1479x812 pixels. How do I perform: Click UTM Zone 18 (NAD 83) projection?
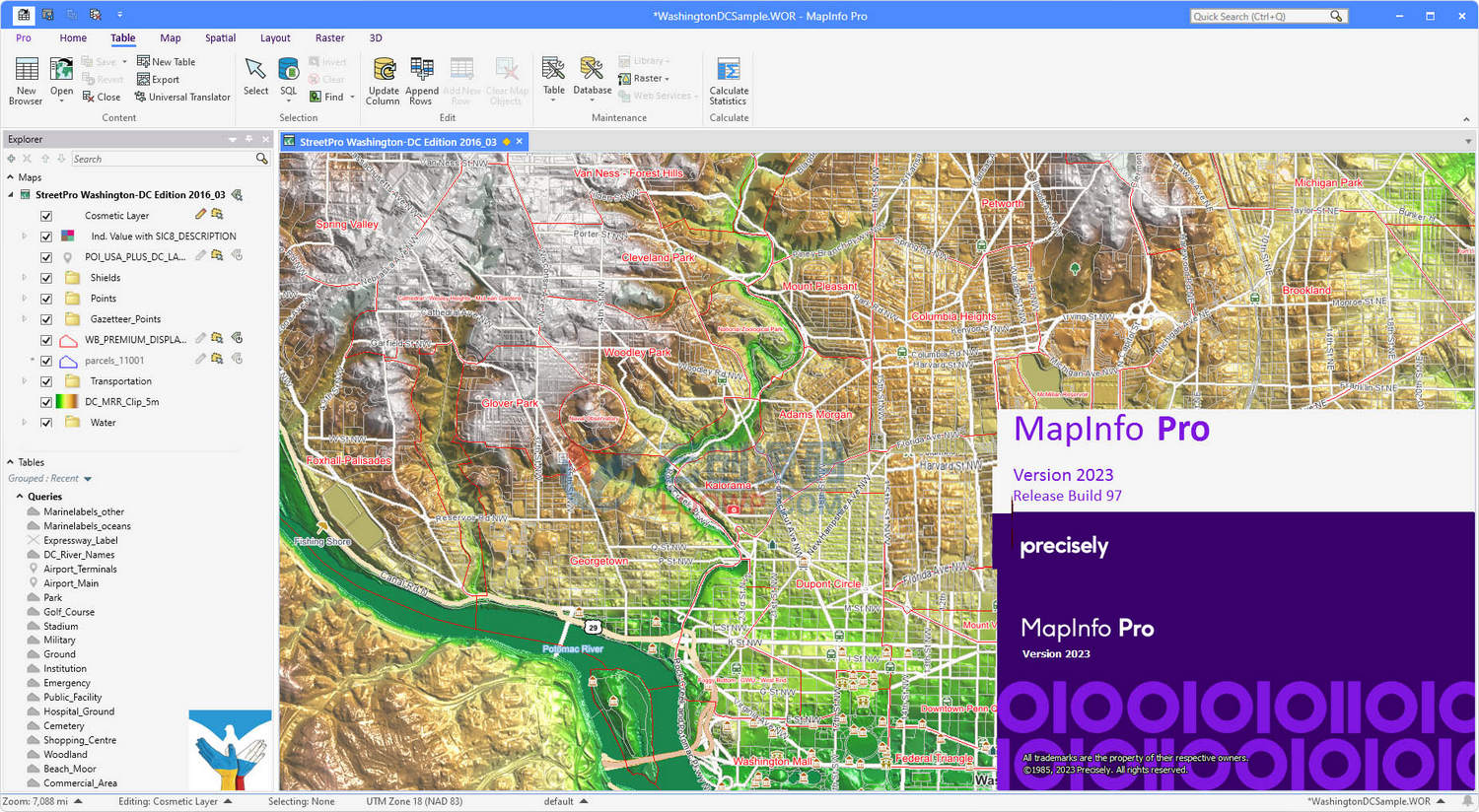pos(414,801)
